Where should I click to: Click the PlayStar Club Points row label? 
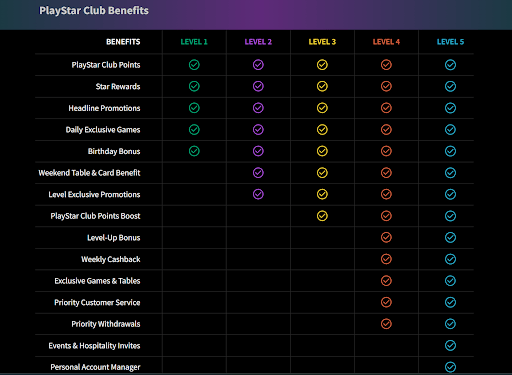tap(106, 65)
